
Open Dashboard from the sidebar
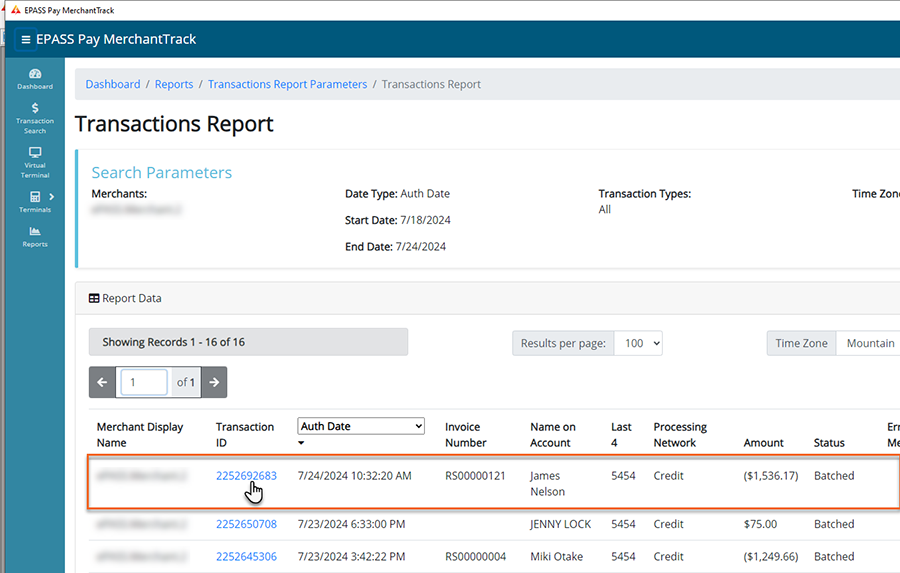pyautogui.click(x=35, y=79)
